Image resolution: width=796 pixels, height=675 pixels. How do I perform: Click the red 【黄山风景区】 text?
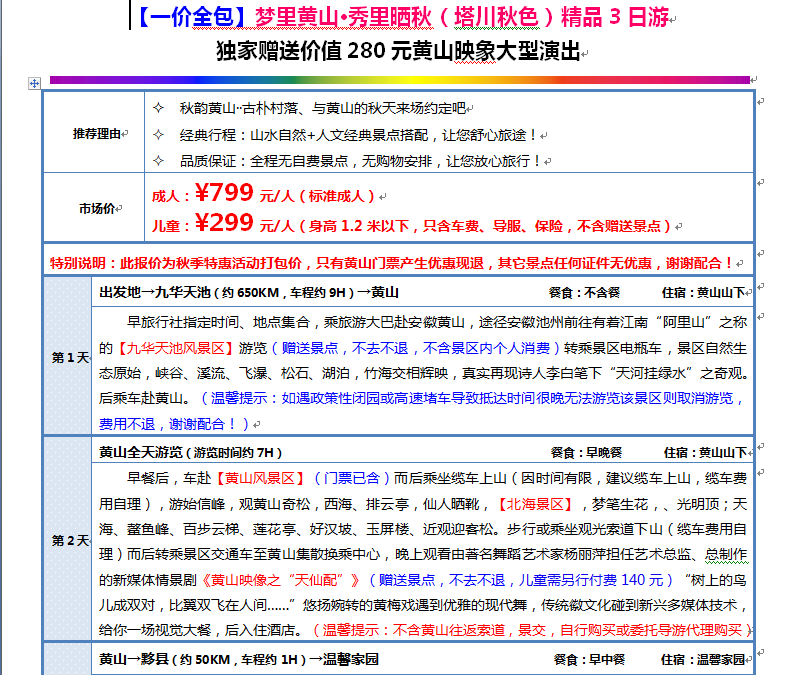tap(261, 478)
